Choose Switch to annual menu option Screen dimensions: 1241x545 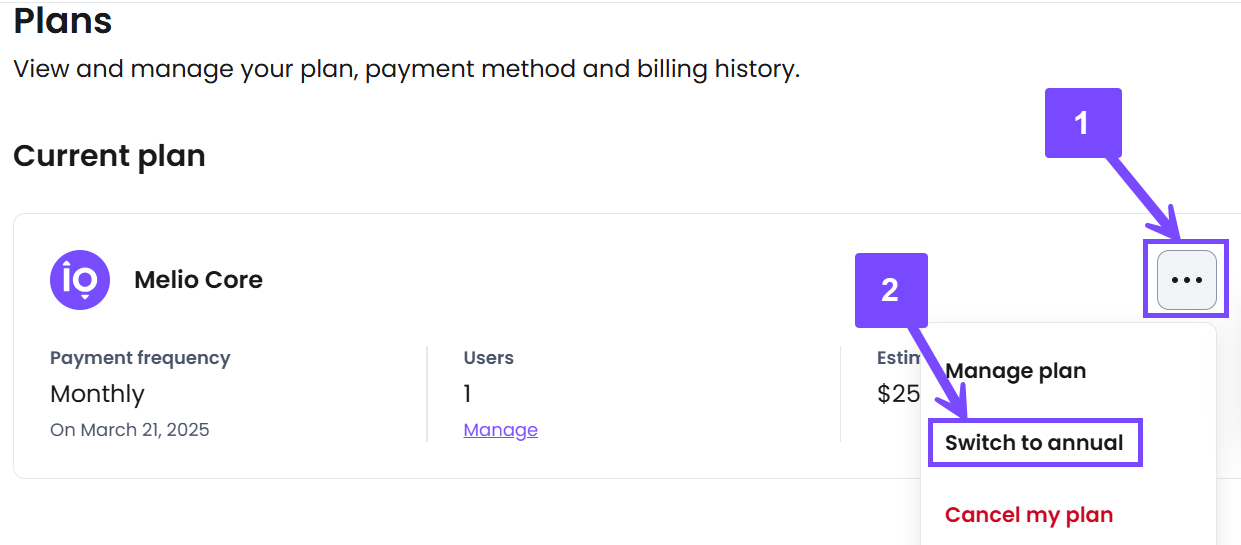coord(1034,443)
